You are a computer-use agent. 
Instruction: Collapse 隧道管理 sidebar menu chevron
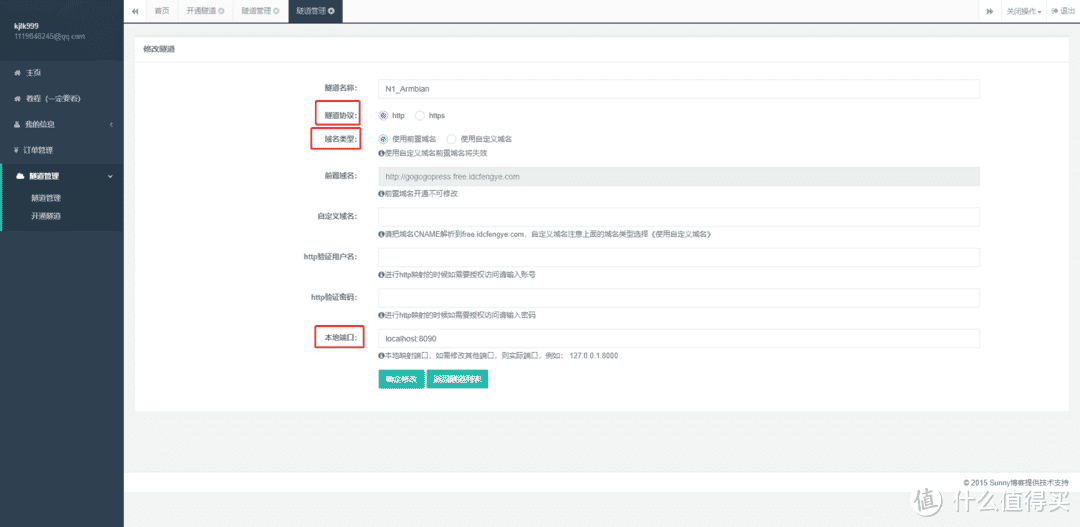coord(111,176)
